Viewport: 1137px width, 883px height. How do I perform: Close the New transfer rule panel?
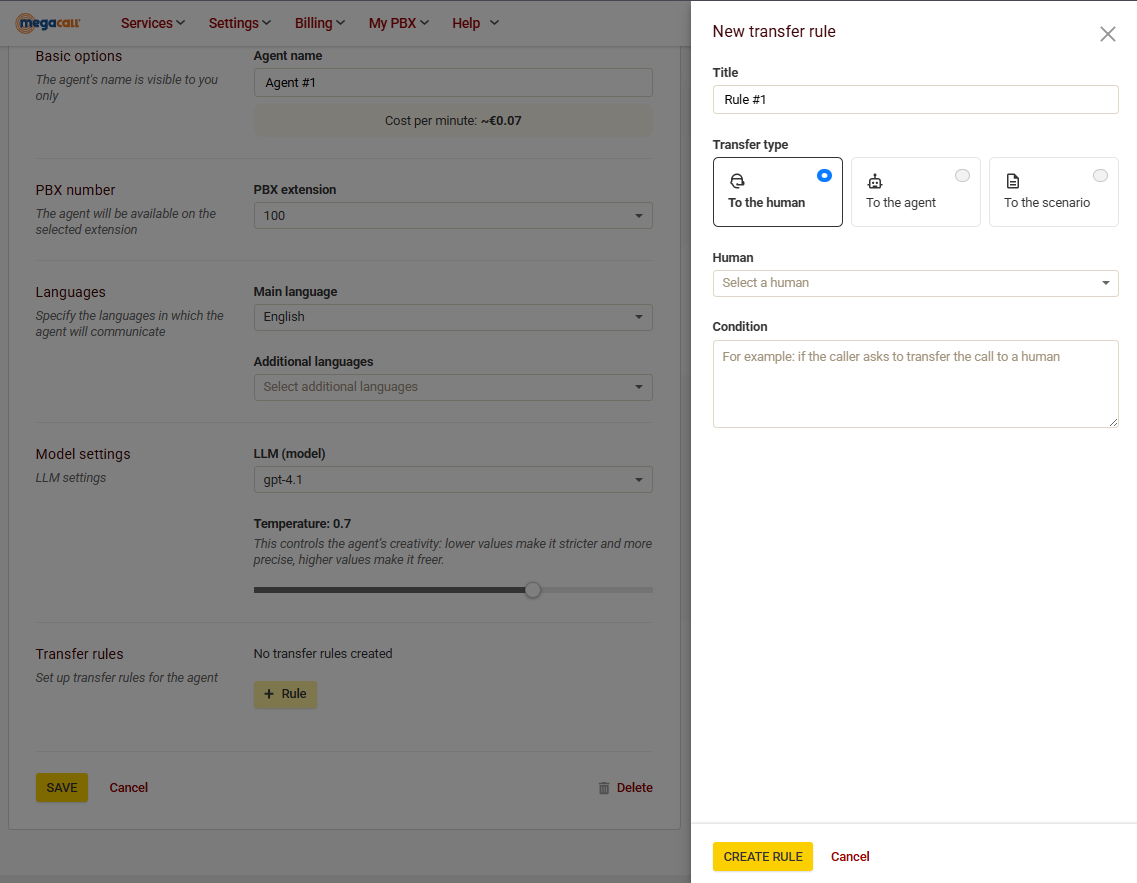click(x=1107, y=34)
